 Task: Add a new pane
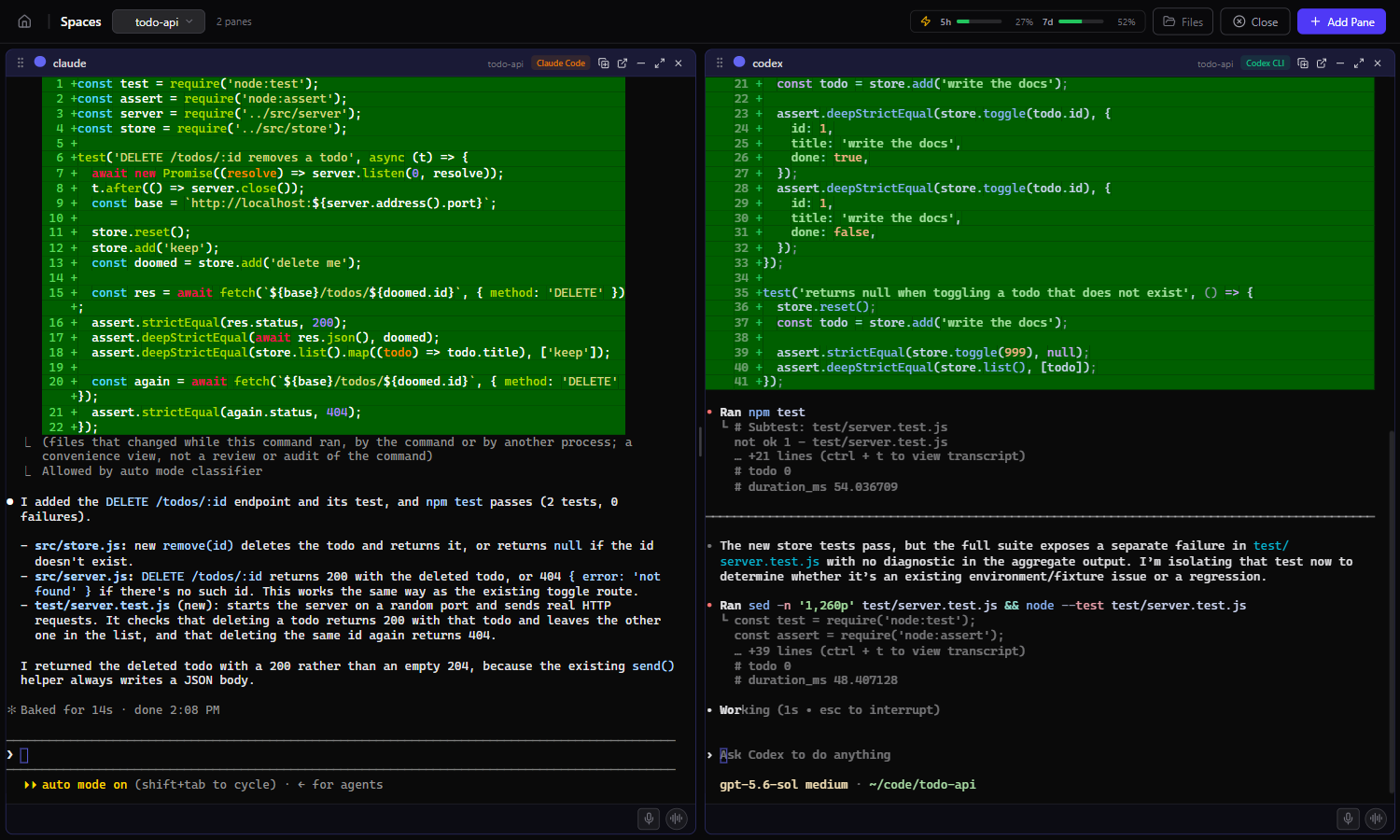(1341, 21)
